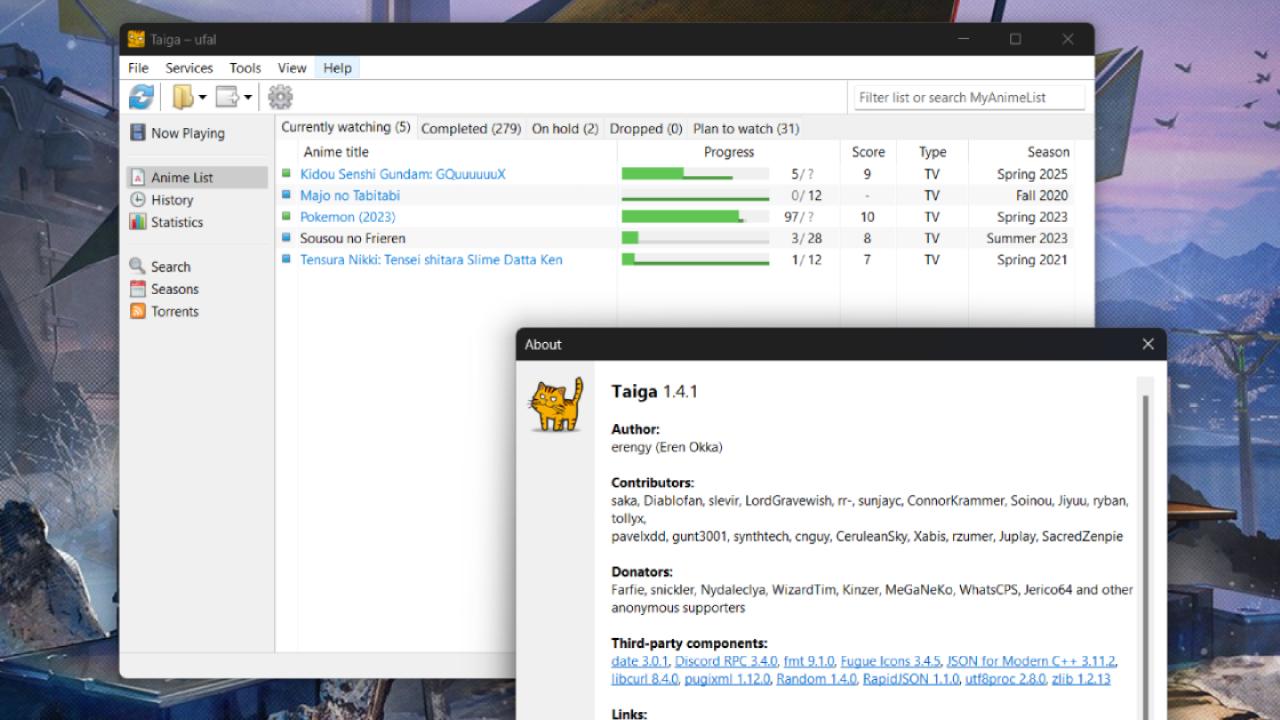The height and width of the screenshot is (720, 1280).
Task: Expand the folder button's dropdown arrow
Action: tap(202, 97)
